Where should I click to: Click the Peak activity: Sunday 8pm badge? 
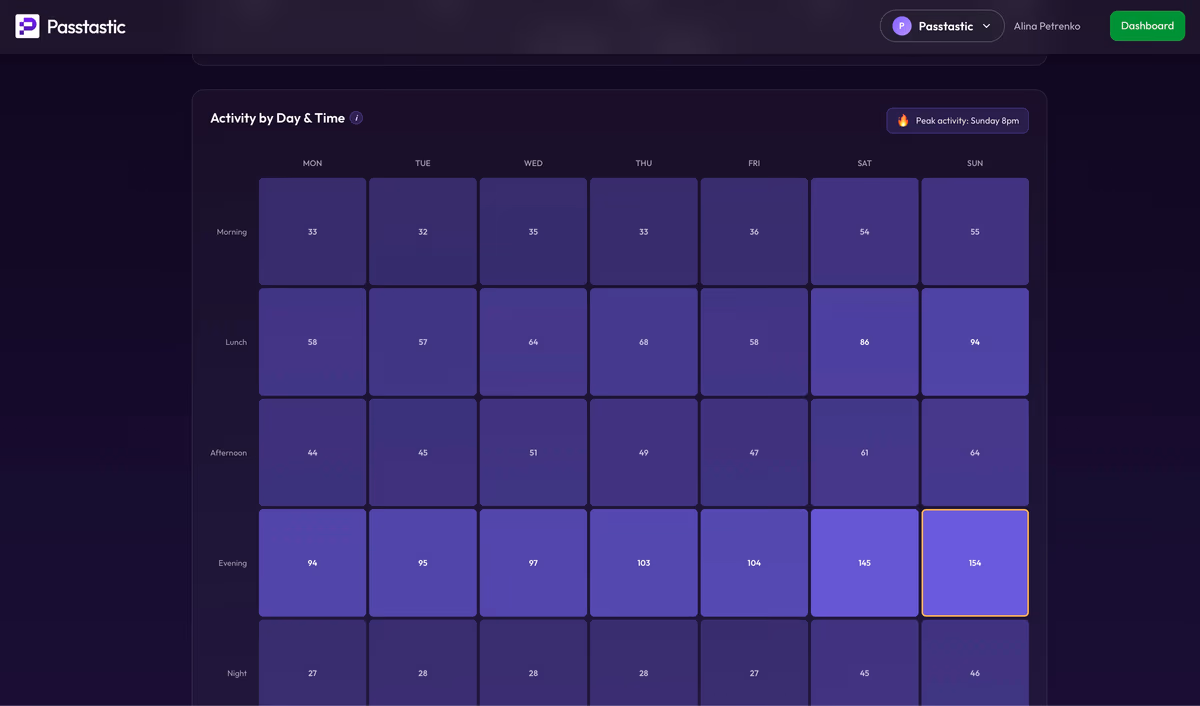pyautogui.click(x=957, y=121)
